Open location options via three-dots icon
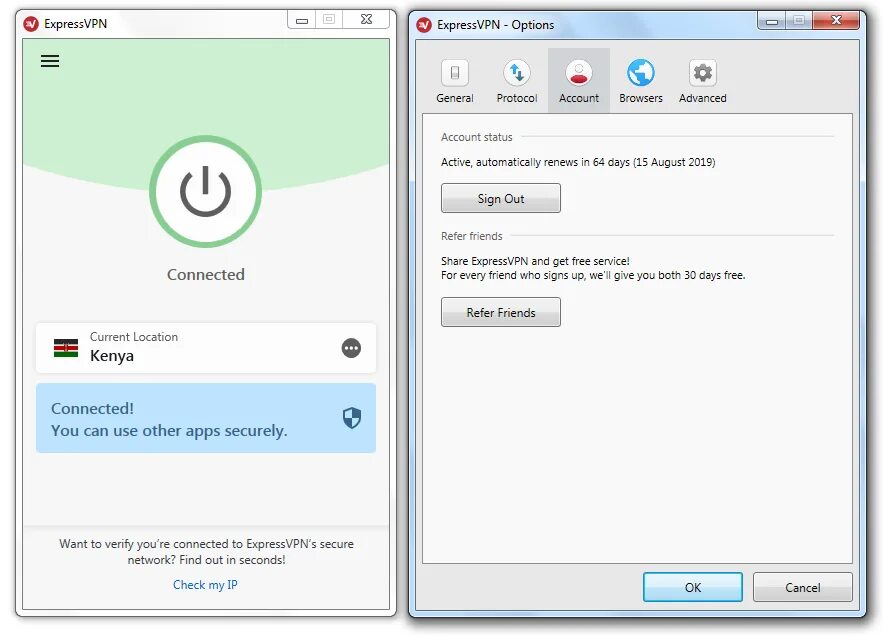The width and height of the screenshot is (883, 636). (x=351, y=348)
